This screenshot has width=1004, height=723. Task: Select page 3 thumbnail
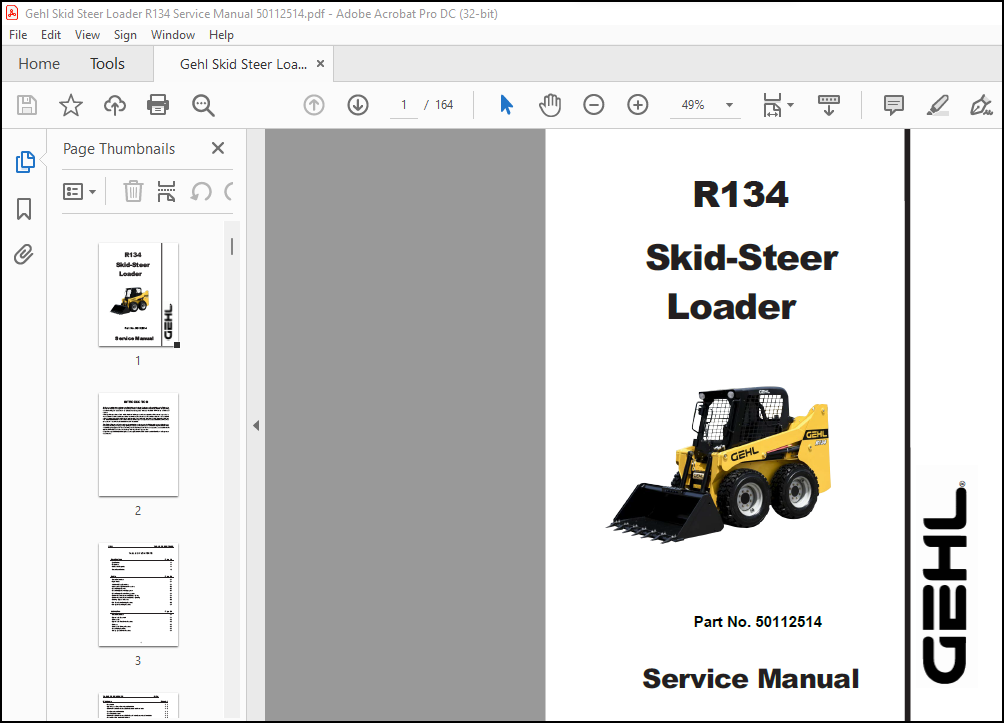pos(138,594)
